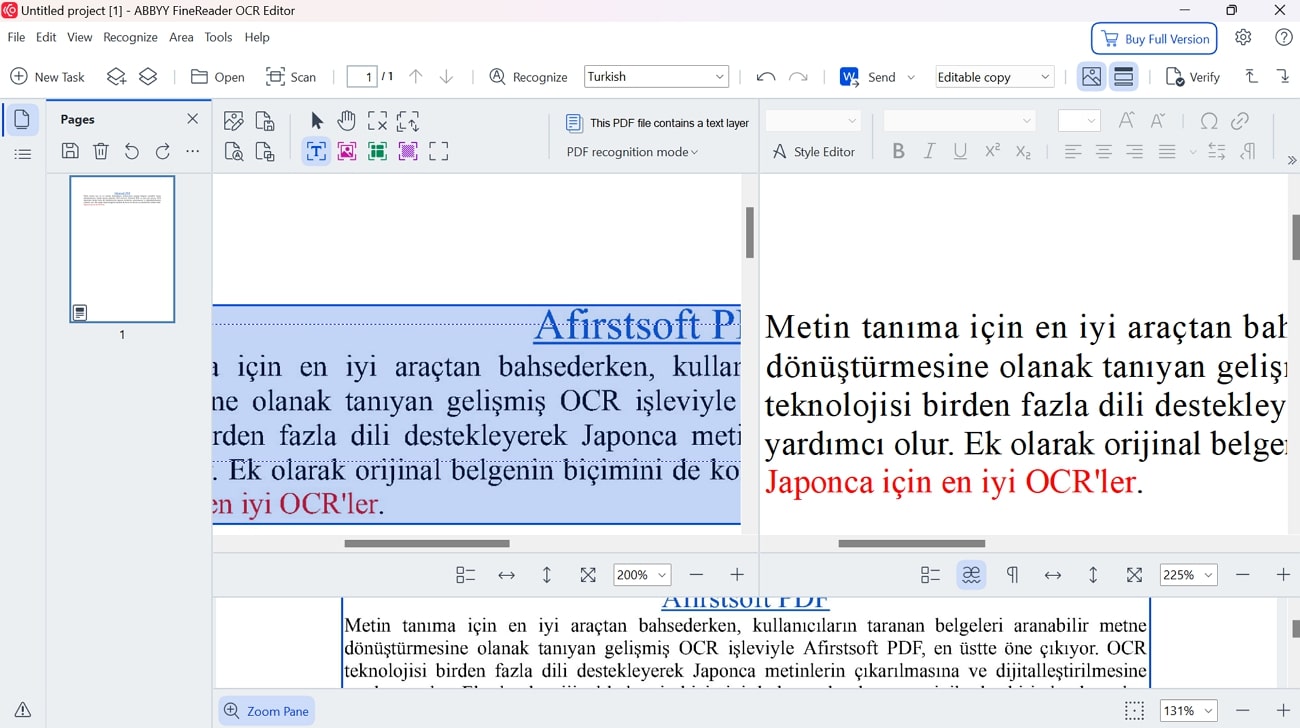Click the stacked layers icon near New Task
Viewport: 1300px width, 728px height.
148,77
